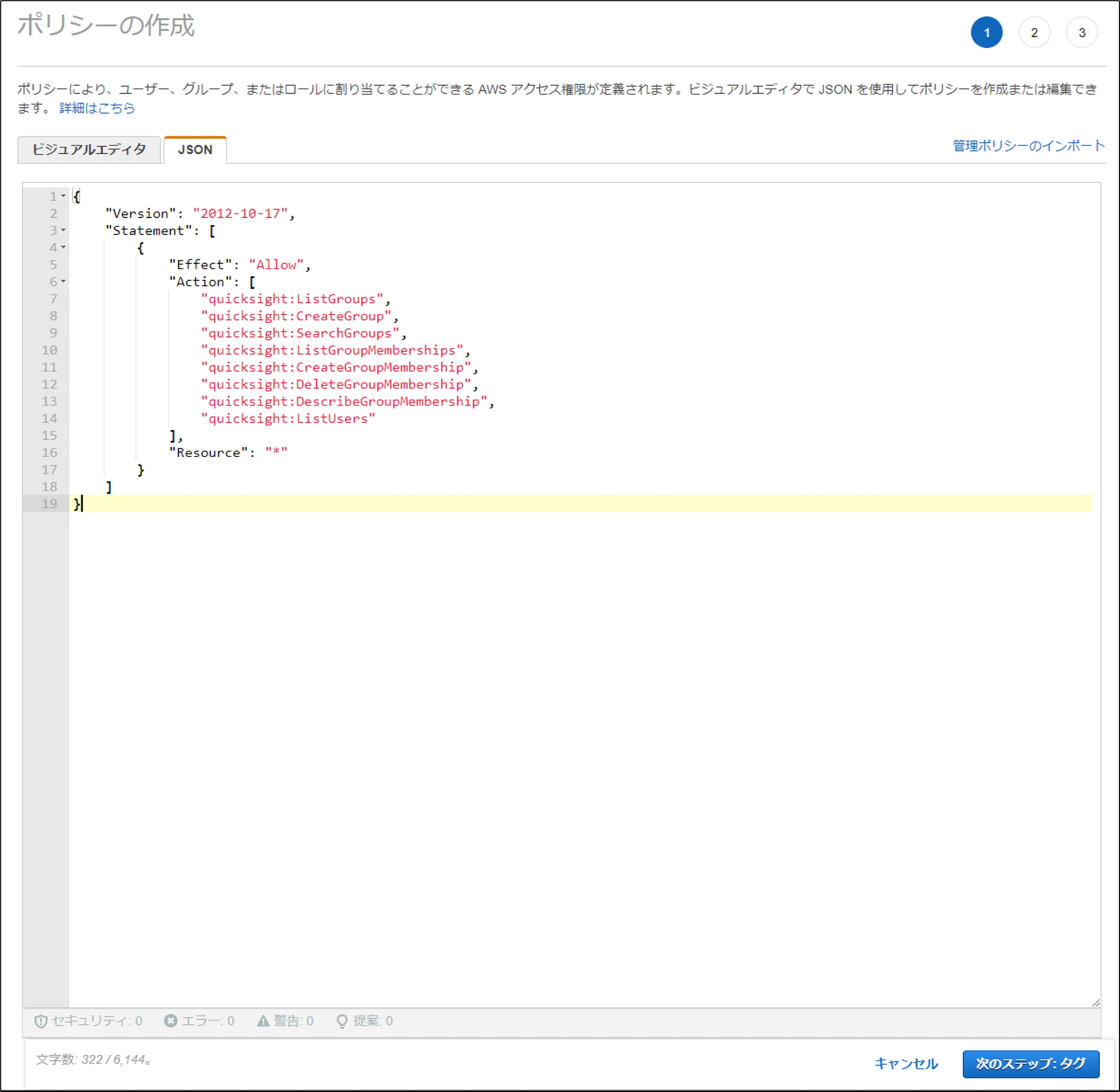Viewport: 1120px width, 1092px height.
Task: Click "quicksight:ListGroupMemberships" action text
Action: 332,350
